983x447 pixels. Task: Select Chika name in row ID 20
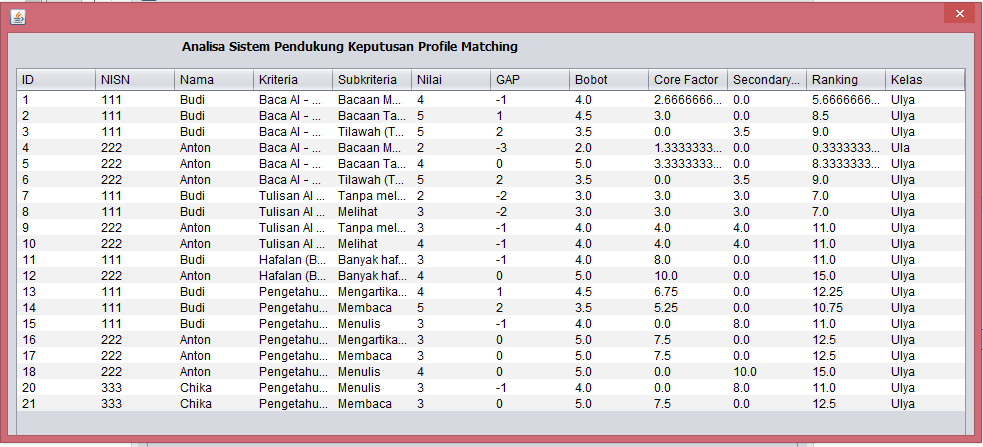pyautogui.click(x=214, y=387)
